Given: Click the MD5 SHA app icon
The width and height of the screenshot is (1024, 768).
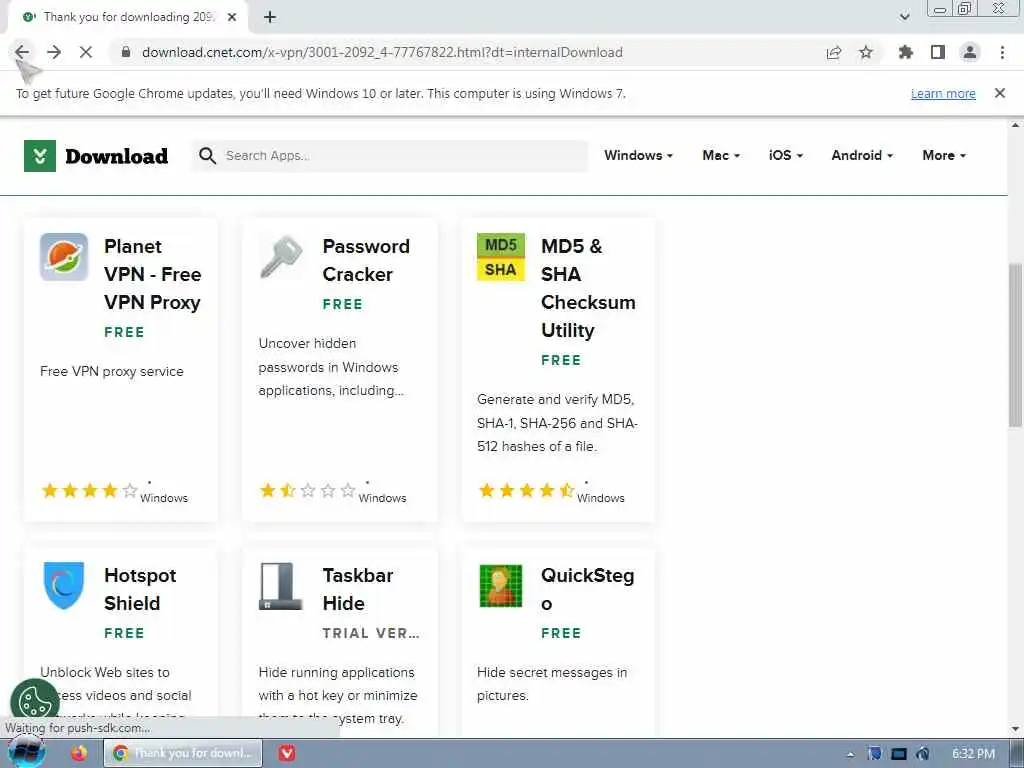Looking at the screenshot, I should coord(501,257).
